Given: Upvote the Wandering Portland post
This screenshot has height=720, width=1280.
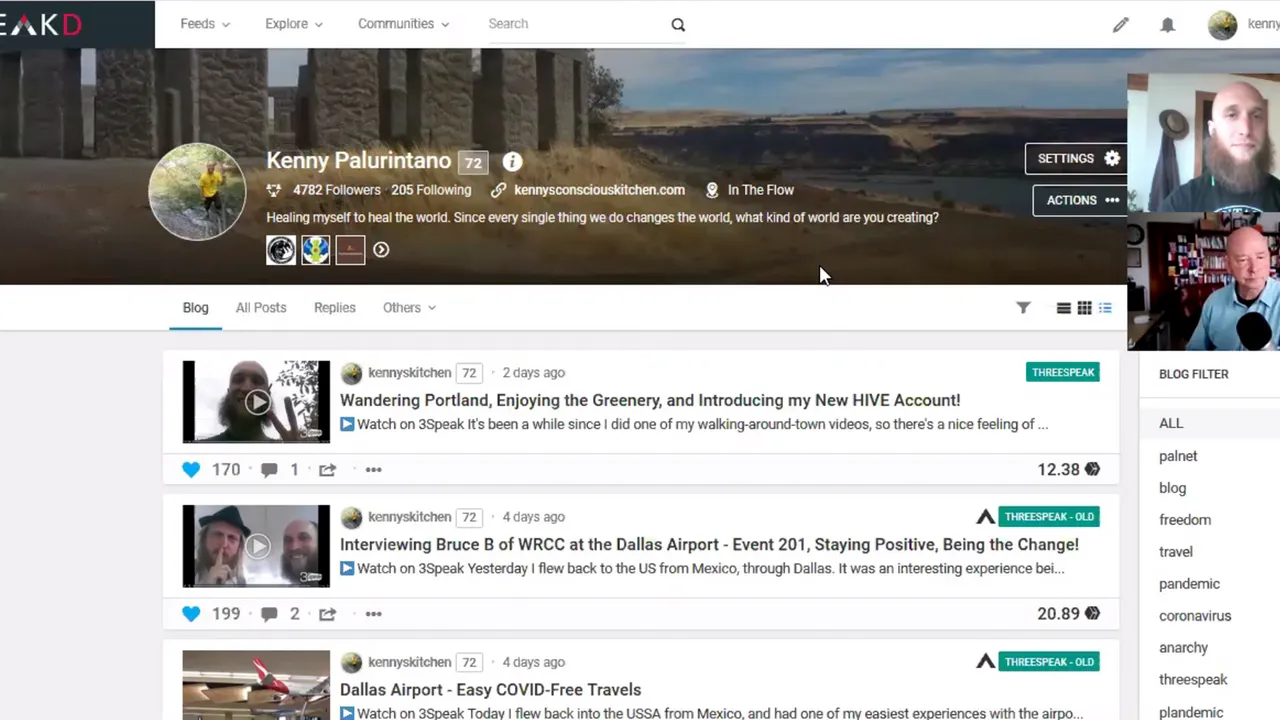Looking at the screenshot, I should [191, 469].
